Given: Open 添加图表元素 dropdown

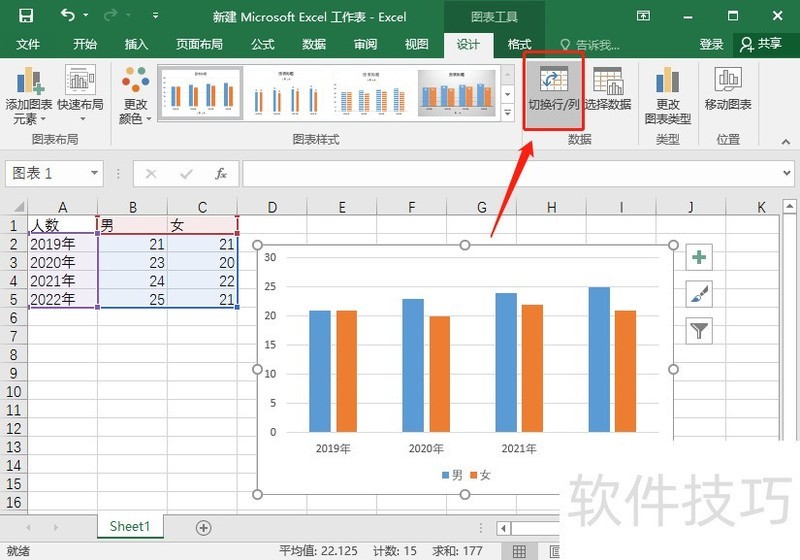Looking at the screenshot, I should (29, 95).
